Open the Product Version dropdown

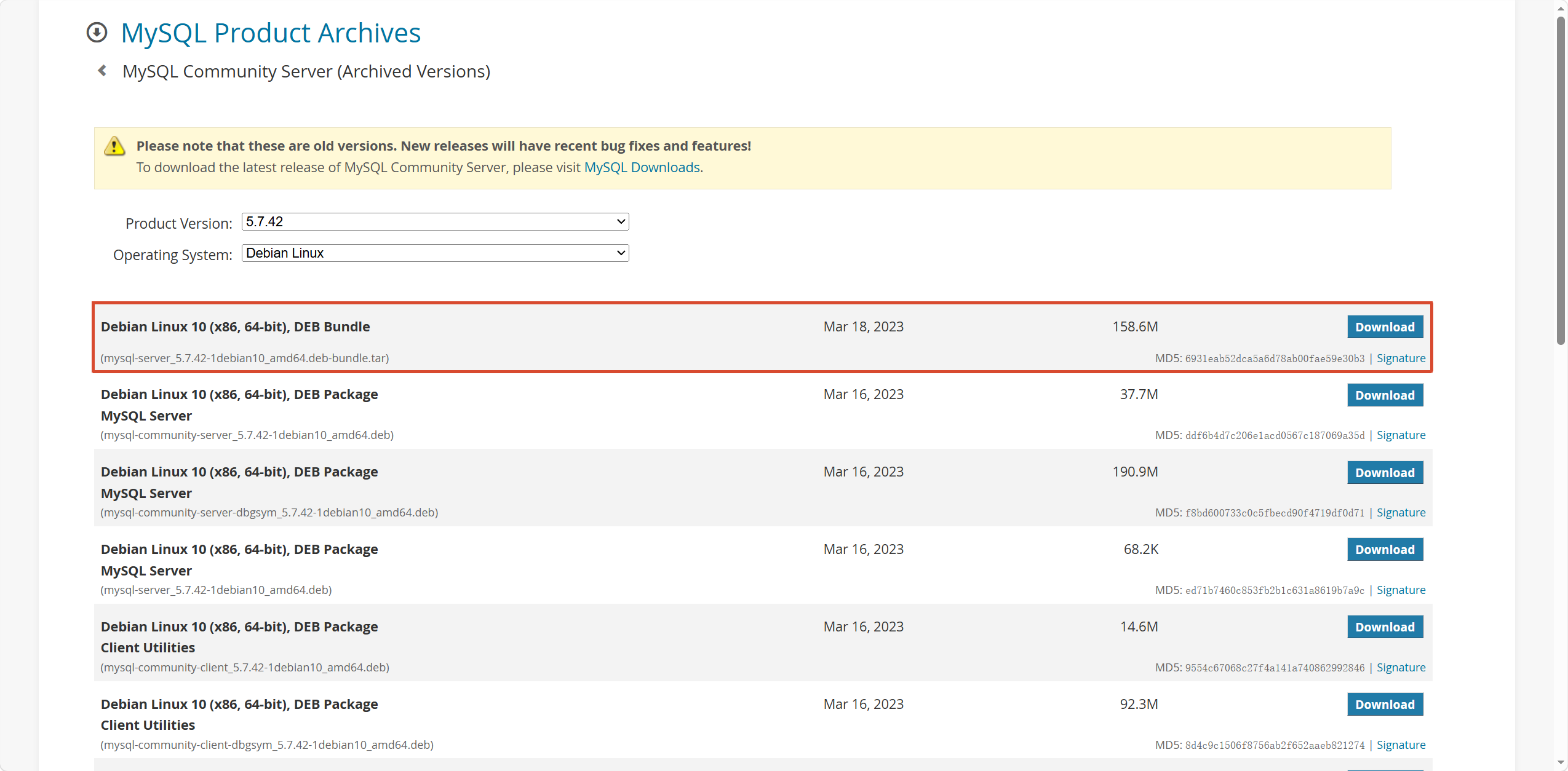435,222
